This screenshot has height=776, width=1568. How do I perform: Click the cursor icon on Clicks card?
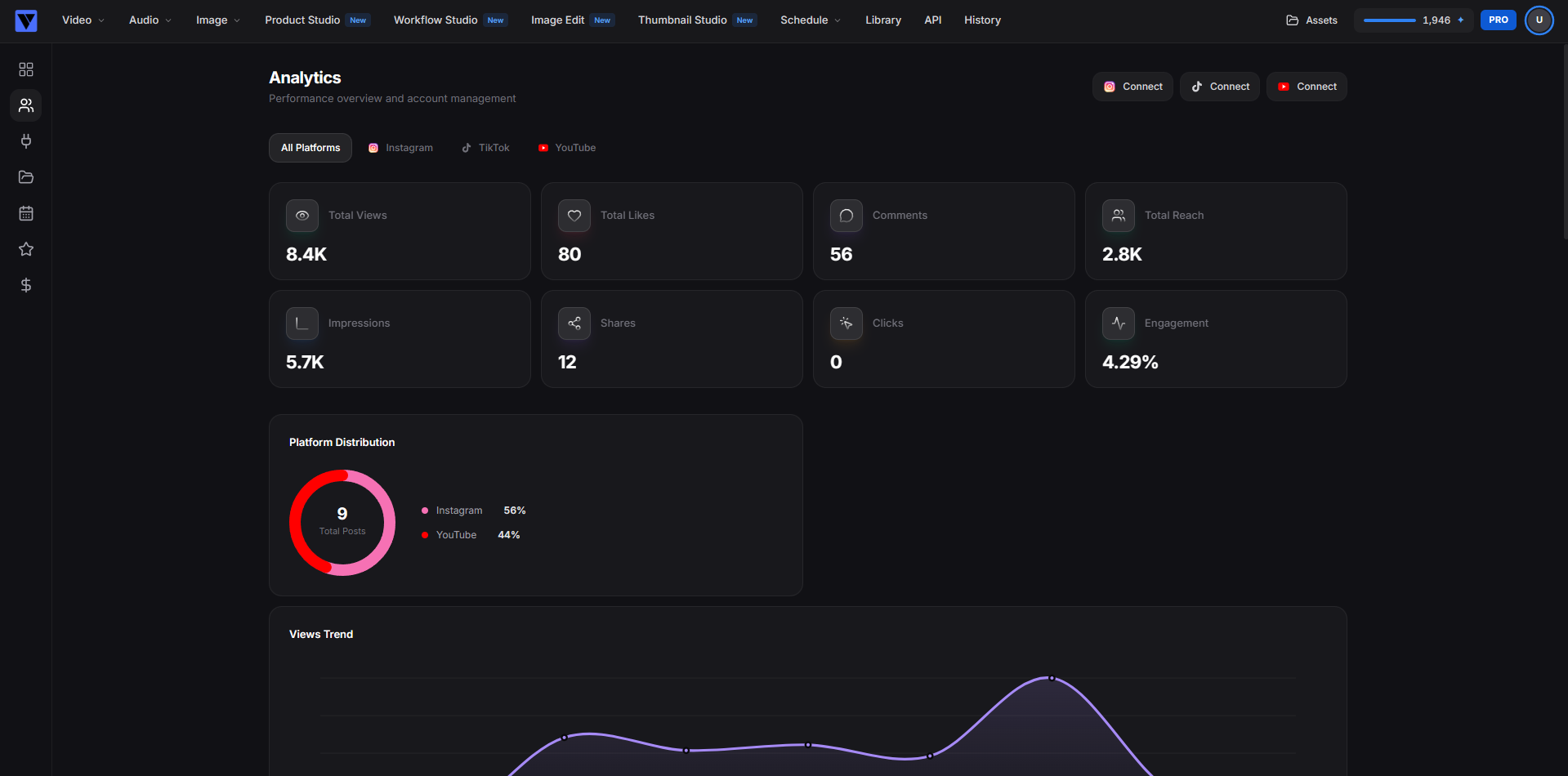click(x=847, y=323)
